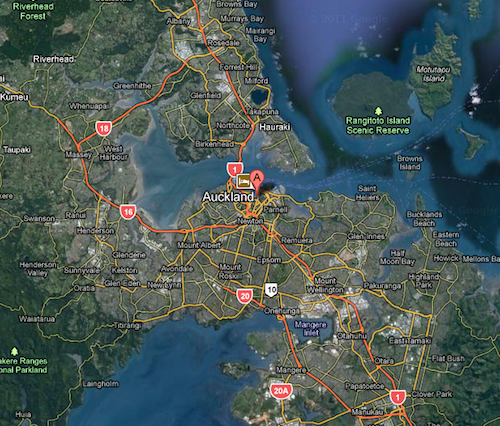Click the Manukau label

point(367,412)
